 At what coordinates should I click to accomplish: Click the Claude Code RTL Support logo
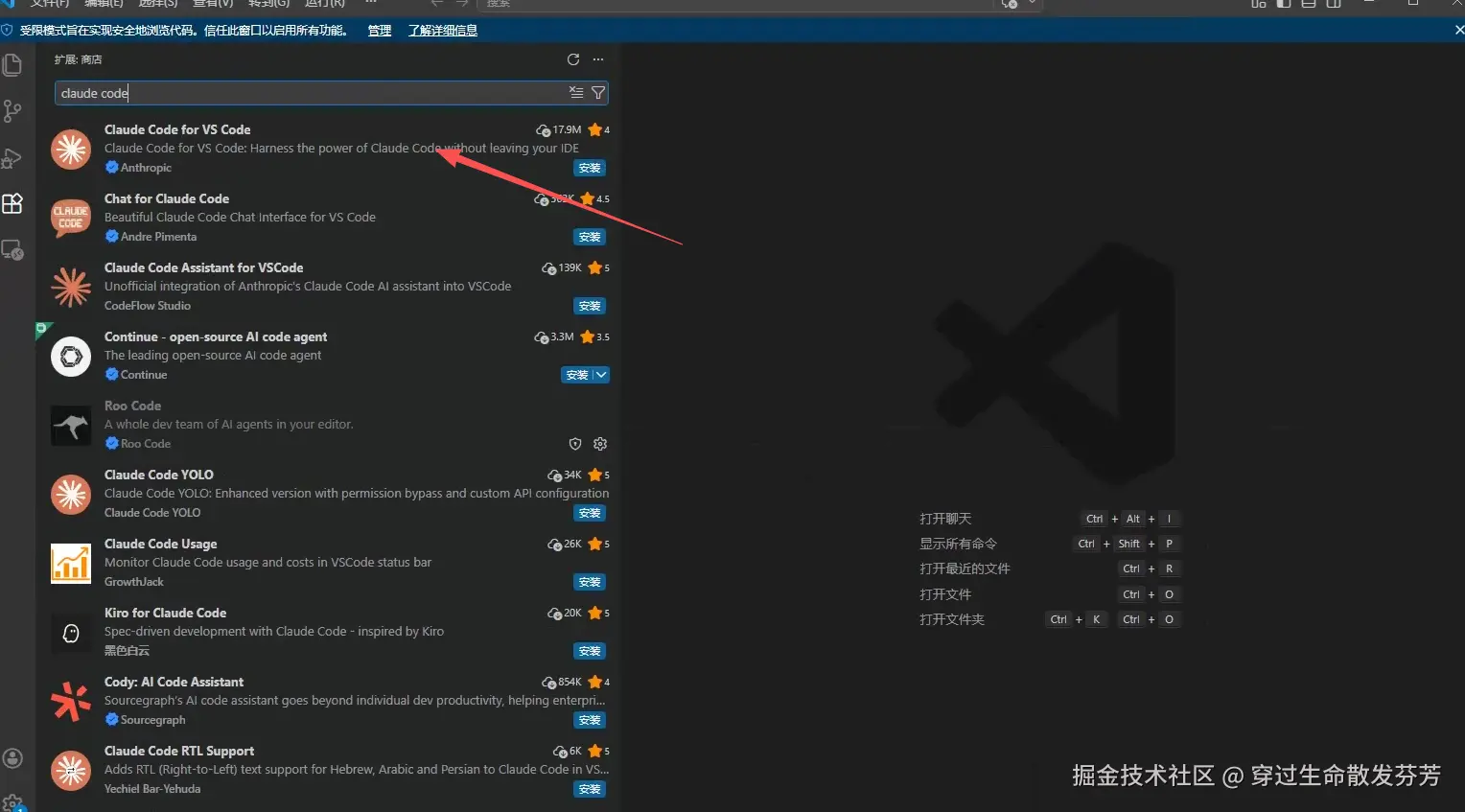tap(71, 771)
